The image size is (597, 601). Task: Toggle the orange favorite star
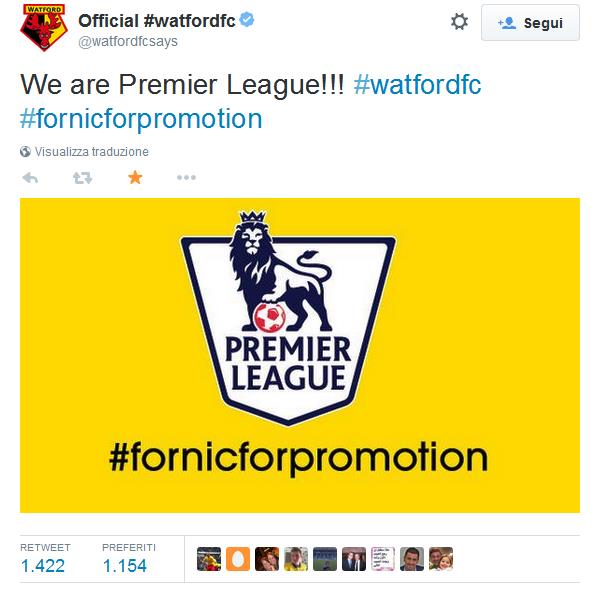[135, 177]
